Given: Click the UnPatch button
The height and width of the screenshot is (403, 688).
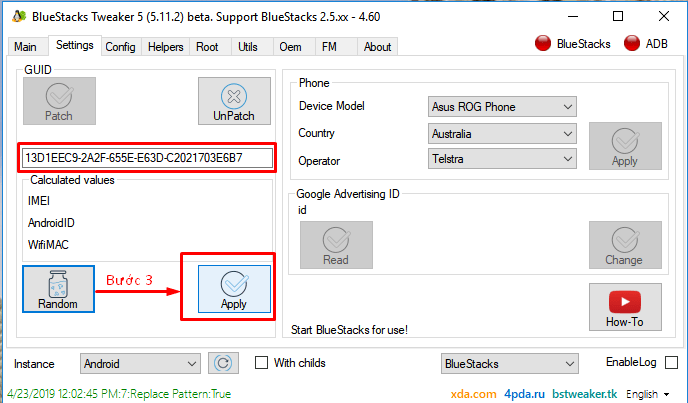Looking at the screenshot, I should click(234, 101).
